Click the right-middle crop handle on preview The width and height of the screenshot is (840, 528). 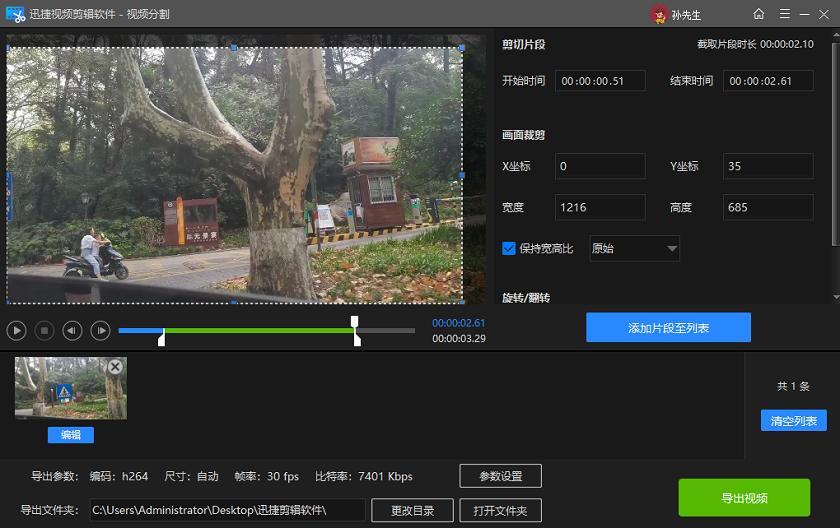(462, 175)
